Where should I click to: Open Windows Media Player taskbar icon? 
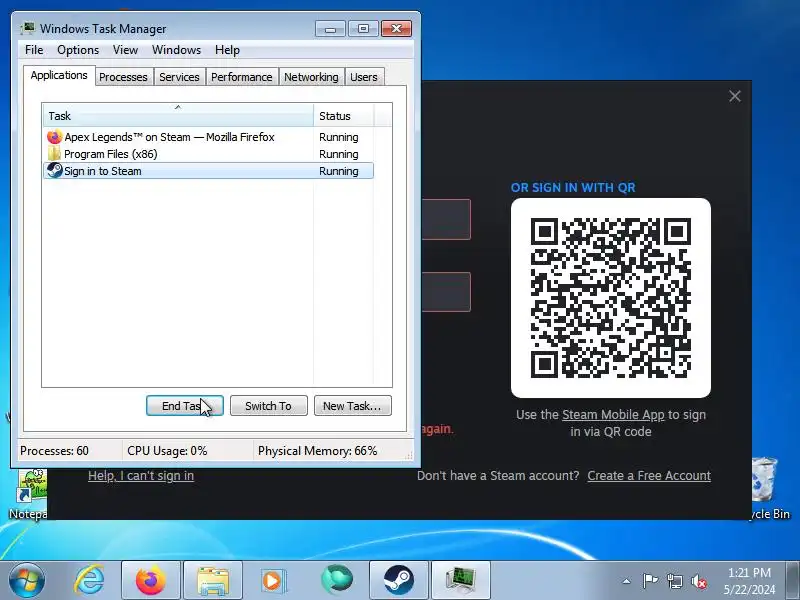coord(273,580)
